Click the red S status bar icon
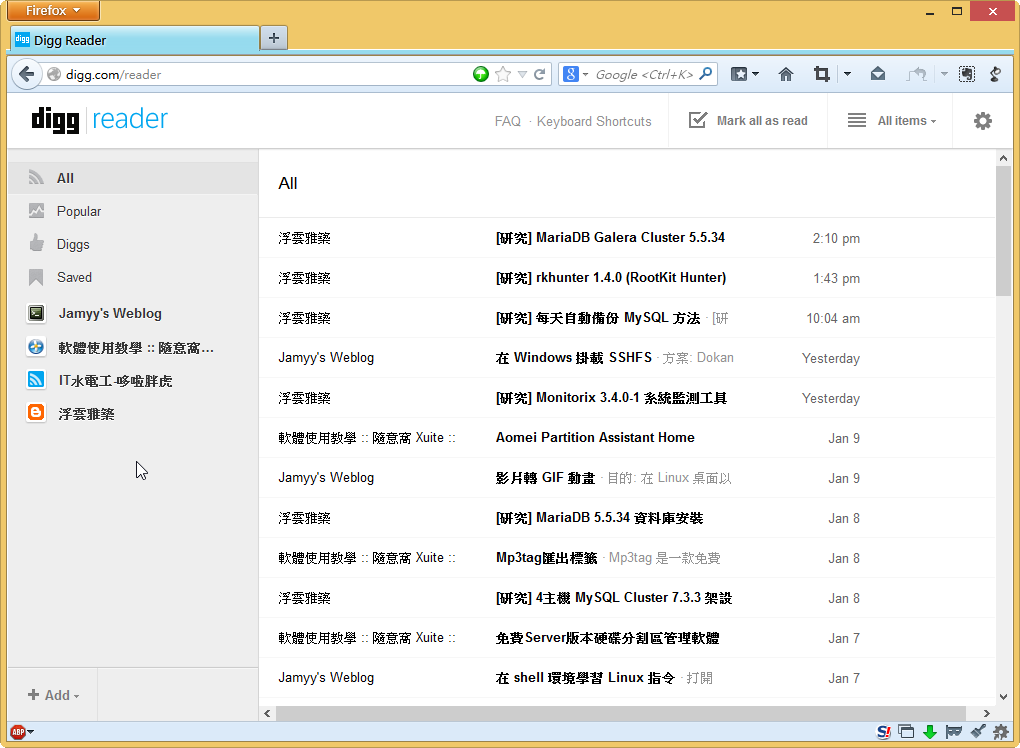Viewport: 1020px width, 748px height. (x=883, y=732)
